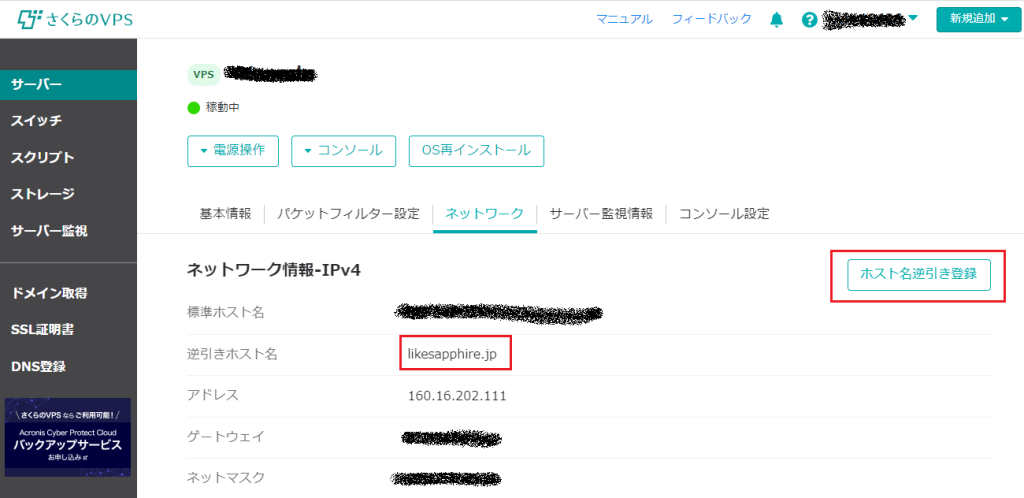Select スクリプト in the sidebar
This screenshot has height=498, width=1024.
coord(42,158)
